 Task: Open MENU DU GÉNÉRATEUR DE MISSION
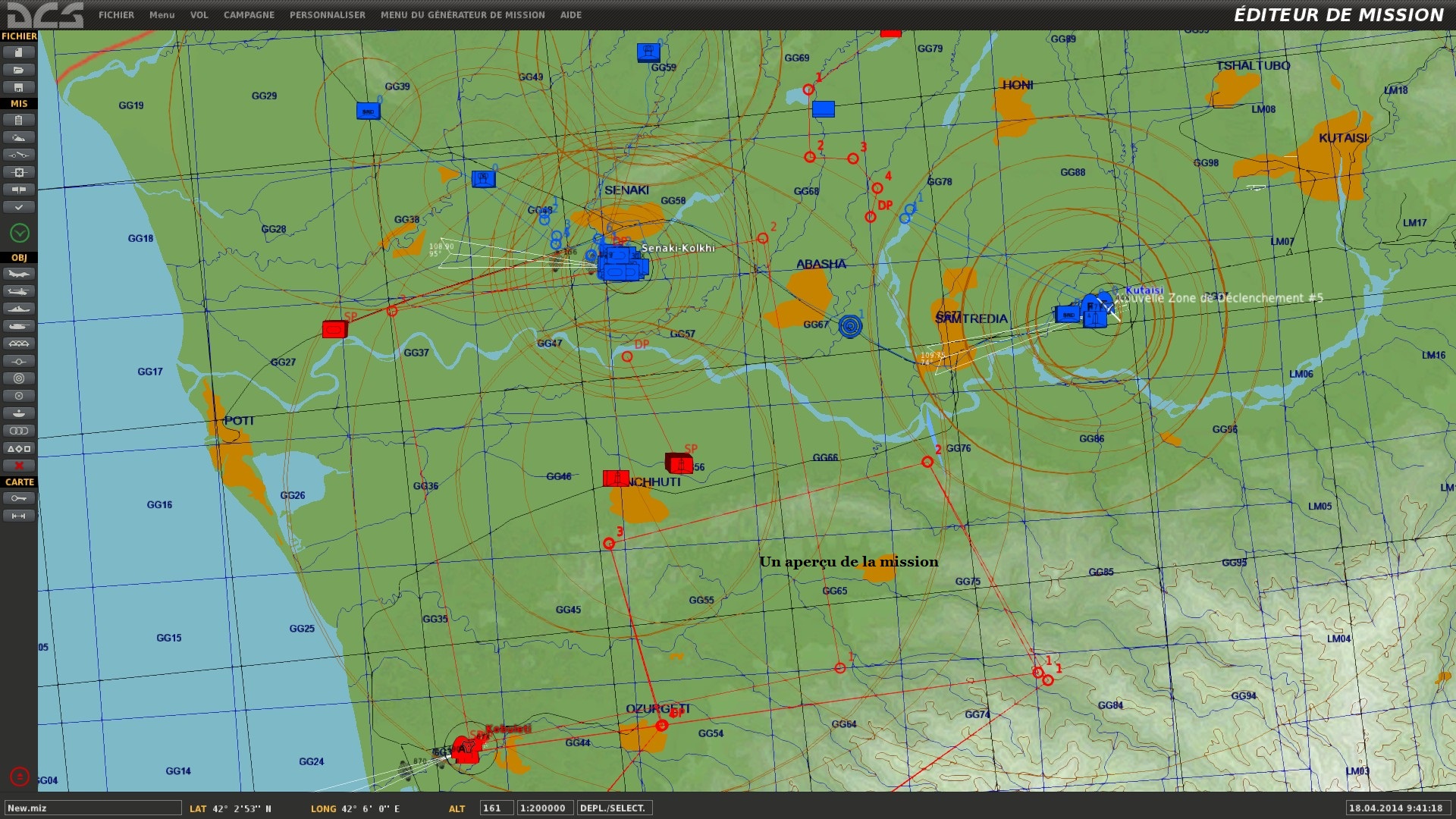tap(463, 15)
